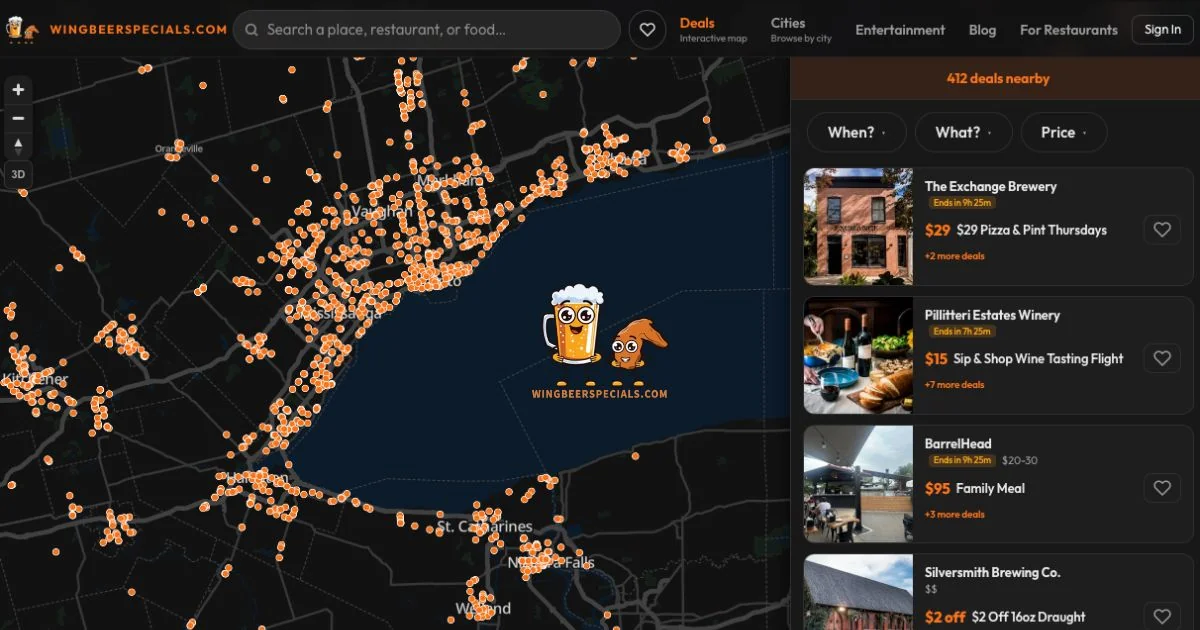Expand +3 more deals for BarrelHead

(x=954, y=514)
